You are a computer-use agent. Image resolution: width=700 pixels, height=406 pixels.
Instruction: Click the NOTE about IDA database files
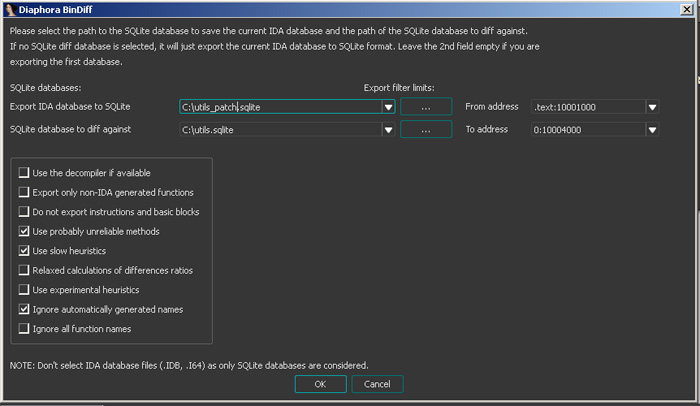pyautogui.click(x=189, y=365)
